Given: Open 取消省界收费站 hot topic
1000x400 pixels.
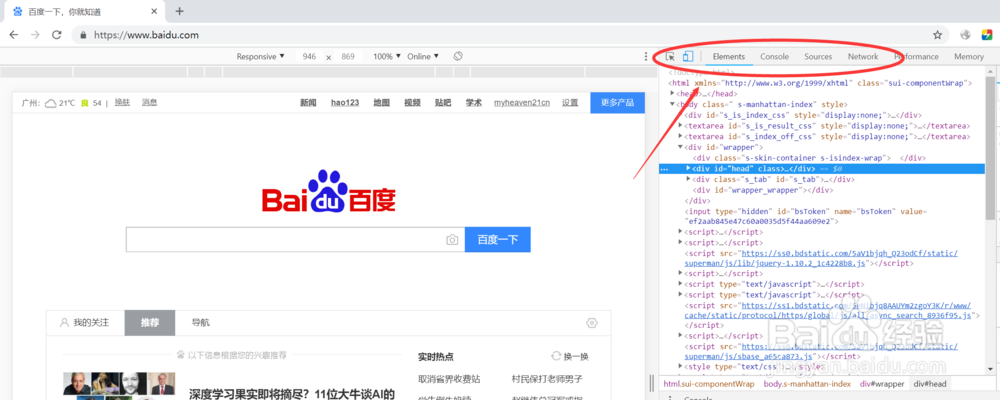Looking at the screenshot, I should tap(449, 379).
